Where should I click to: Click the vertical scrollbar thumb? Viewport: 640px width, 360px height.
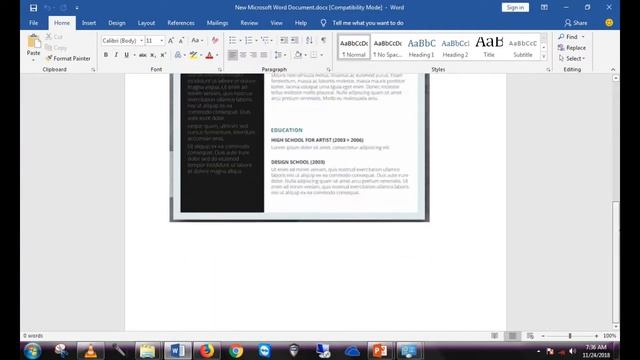pyautogui.click(x=616, y=261)
